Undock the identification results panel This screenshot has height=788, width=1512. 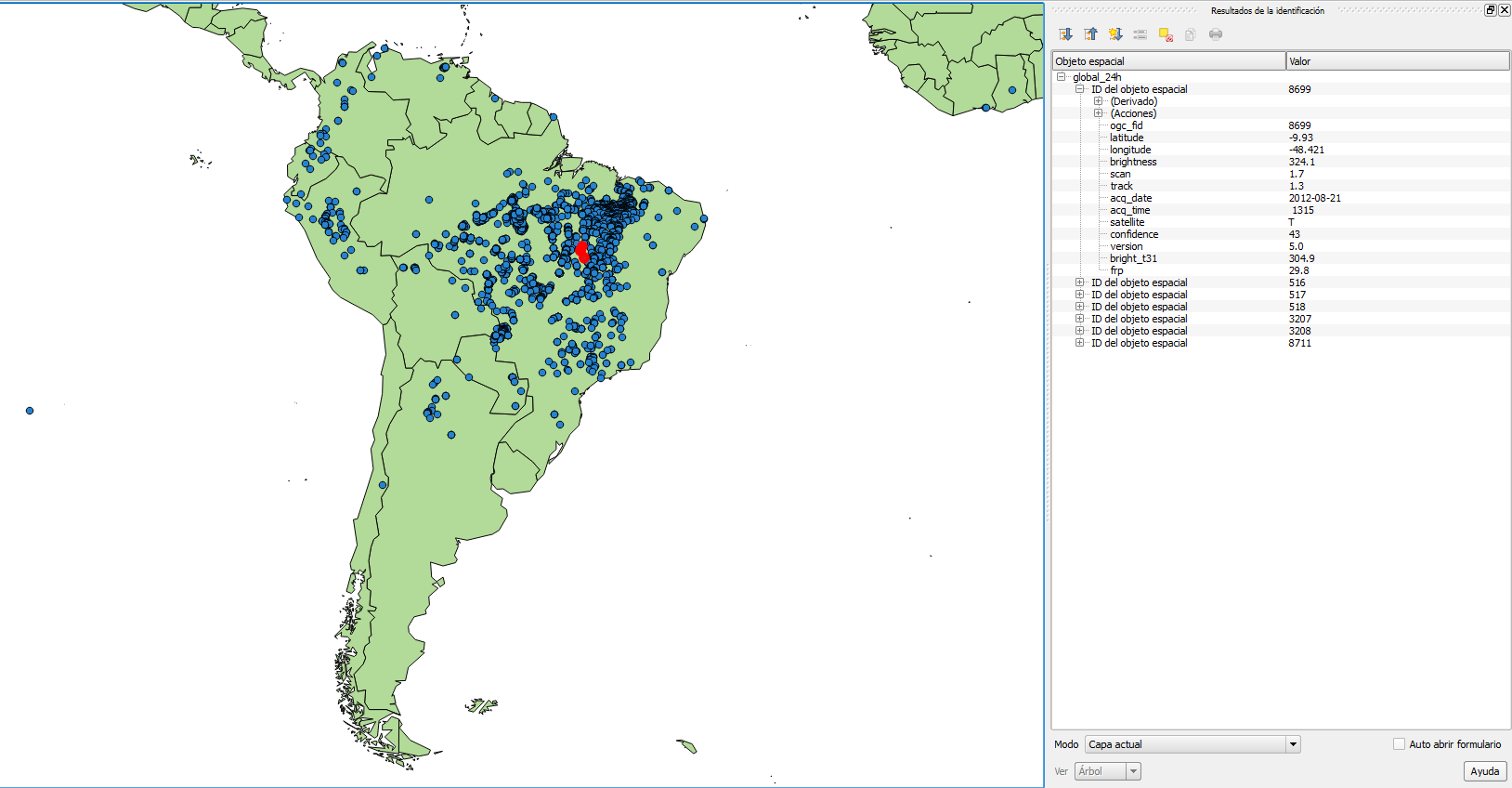1491,10
